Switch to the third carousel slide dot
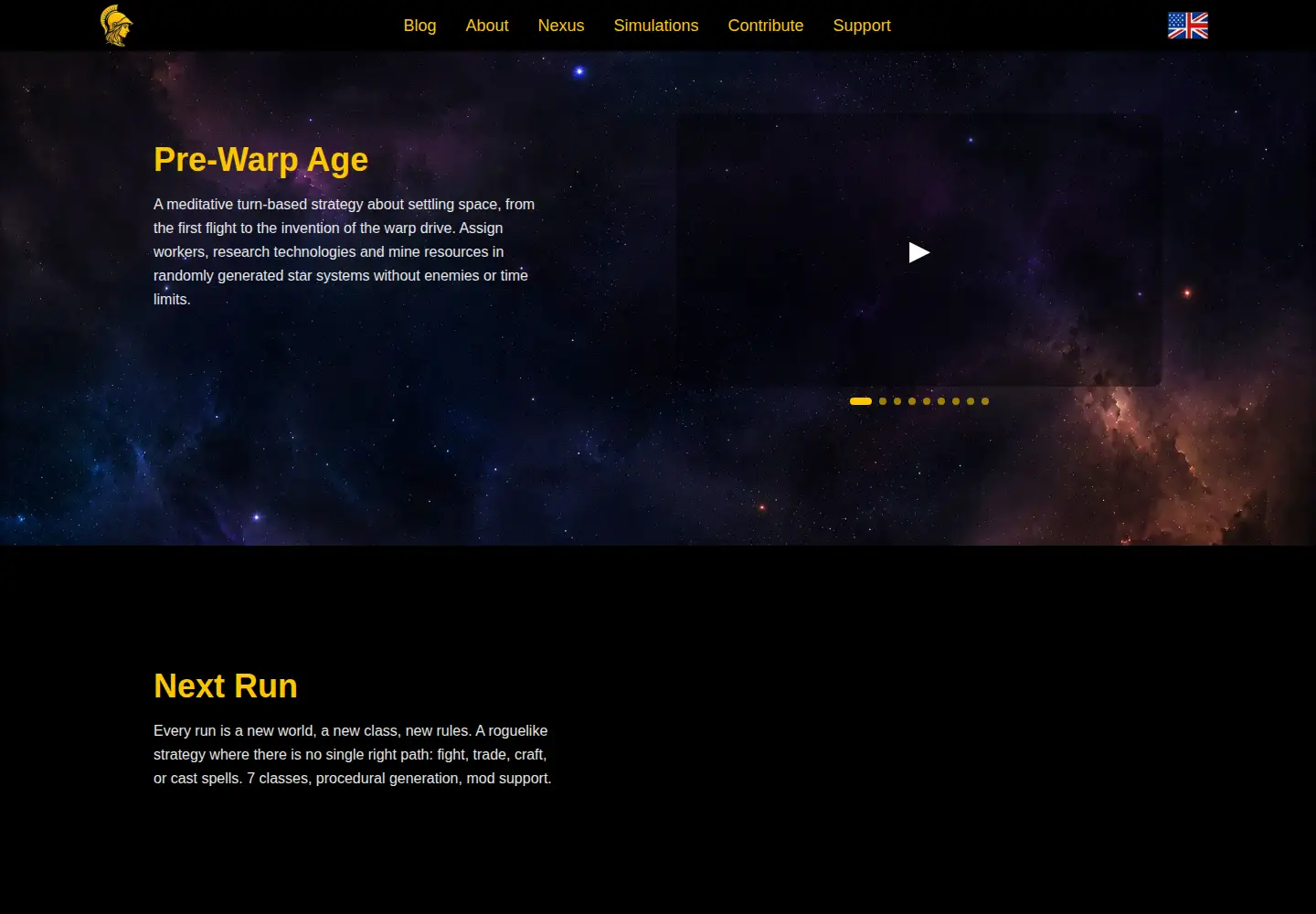The image size is (1316, 914). [x=897, y=401]
